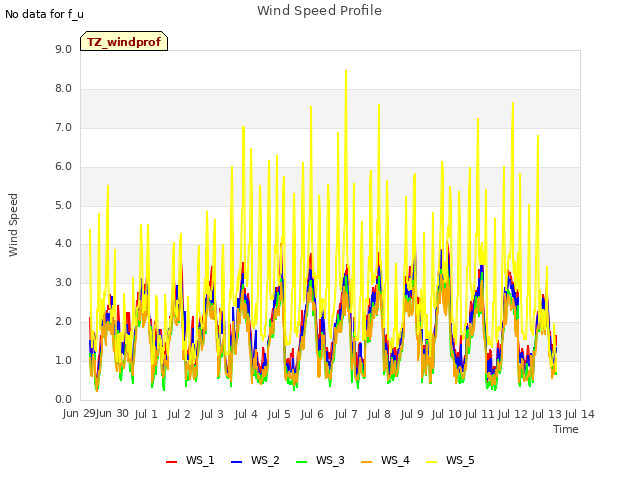Click the TZ_windprof label box
Viewport: 640px width, 480px height.
124,41
